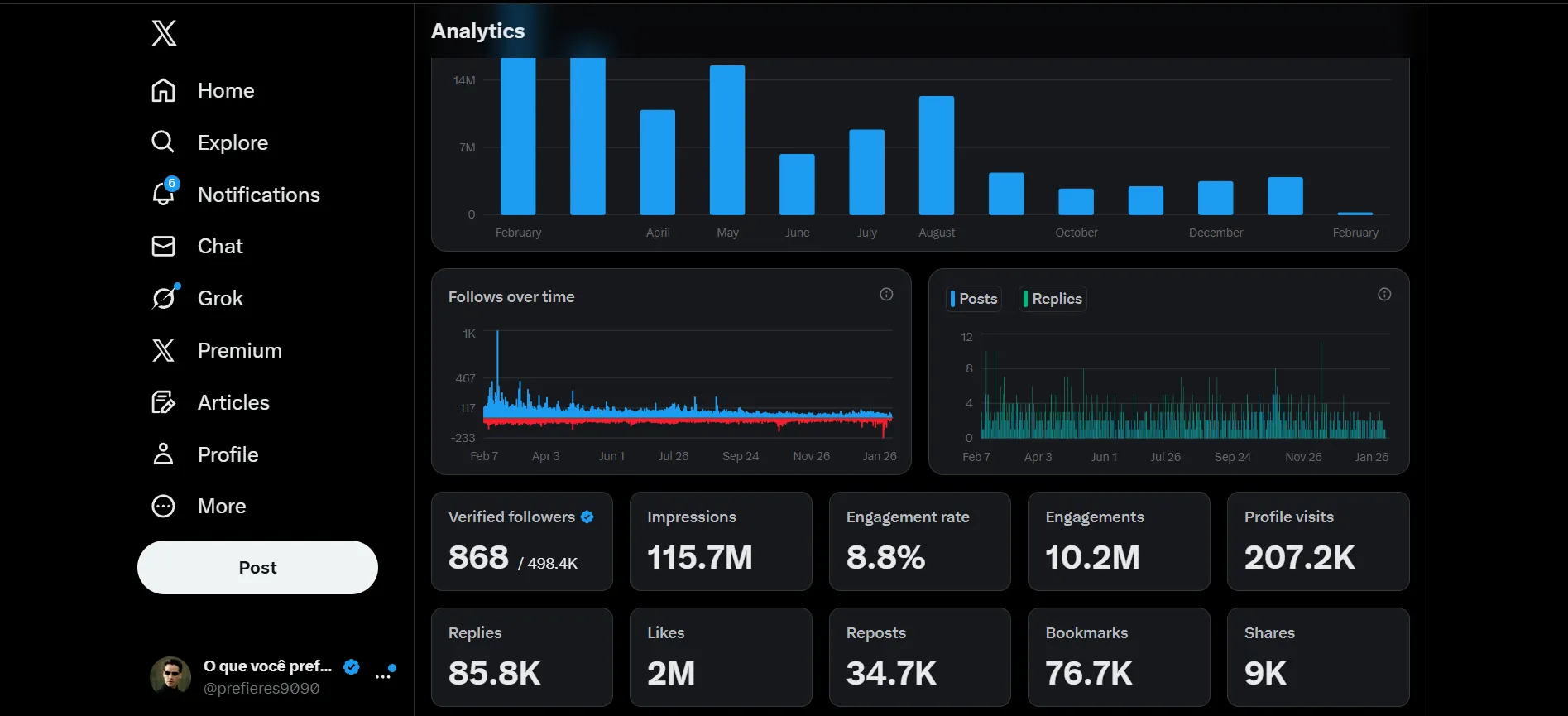
Task: Click the account profile avatar
Action: 170,676
